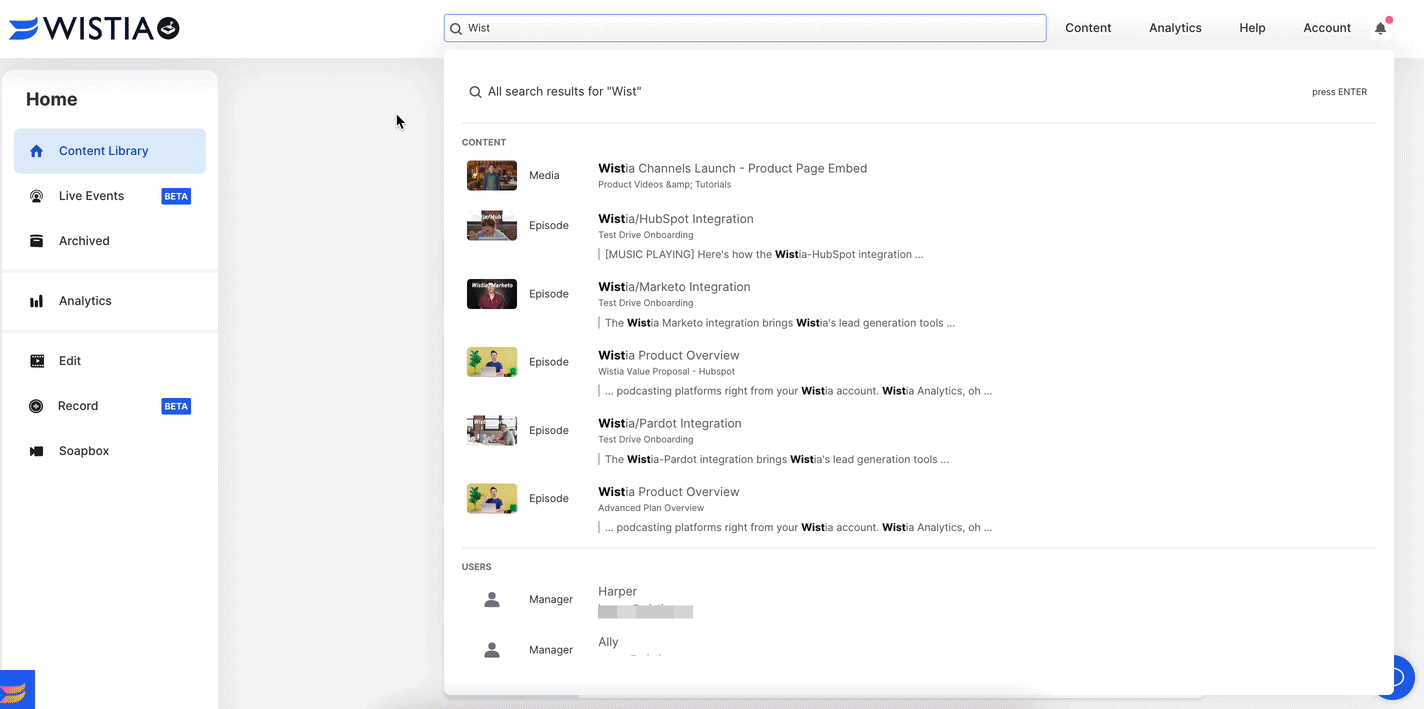Click the Content Library home icon
This screenshot has width=1424, height=709.
37,151
